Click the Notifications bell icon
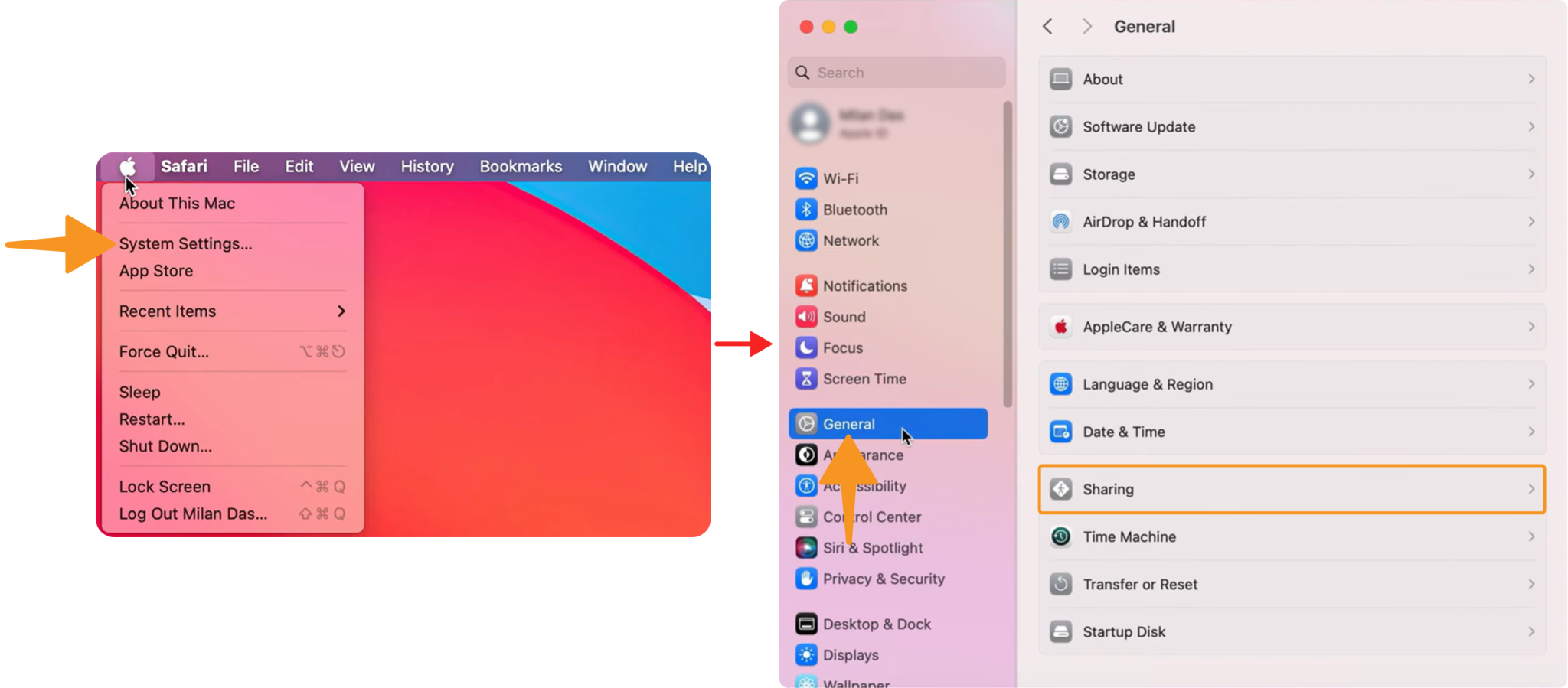The height and width of the screenshot is (688, 1568). point(806,285)
